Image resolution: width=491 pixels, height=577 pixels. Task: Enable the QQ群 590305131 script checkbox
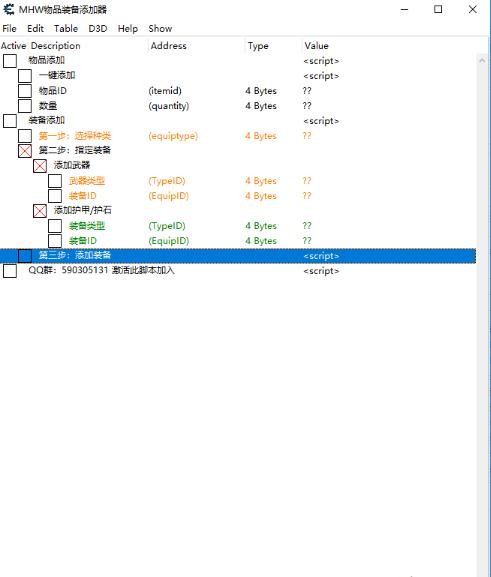10,271
